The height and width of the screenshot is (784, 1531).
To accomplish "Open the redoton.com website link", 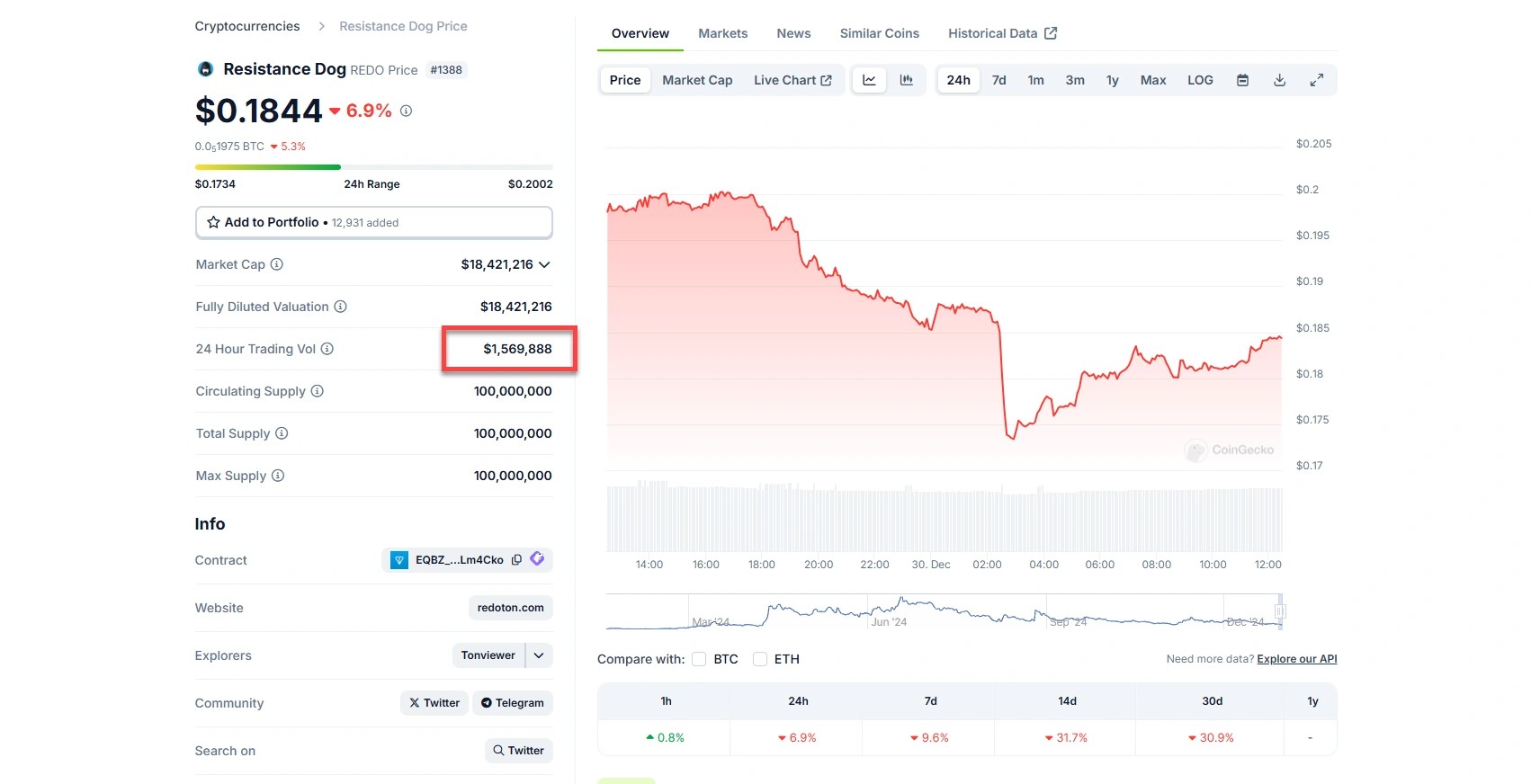I will [x=510, y=608].
